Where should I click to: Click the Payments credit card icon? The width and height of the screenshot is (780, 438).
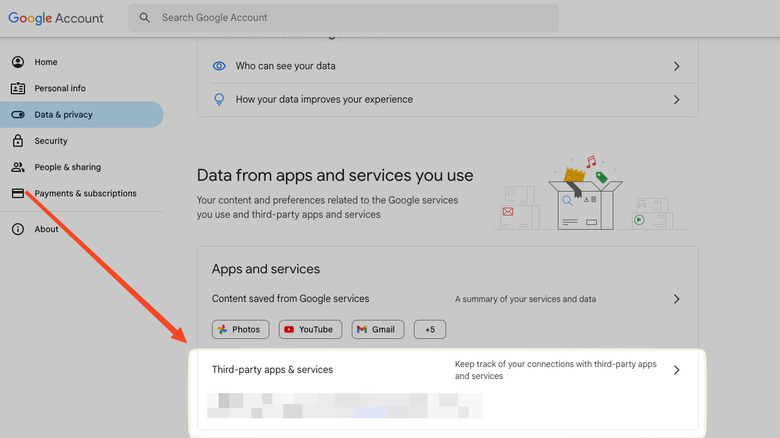tap(18, 193)
